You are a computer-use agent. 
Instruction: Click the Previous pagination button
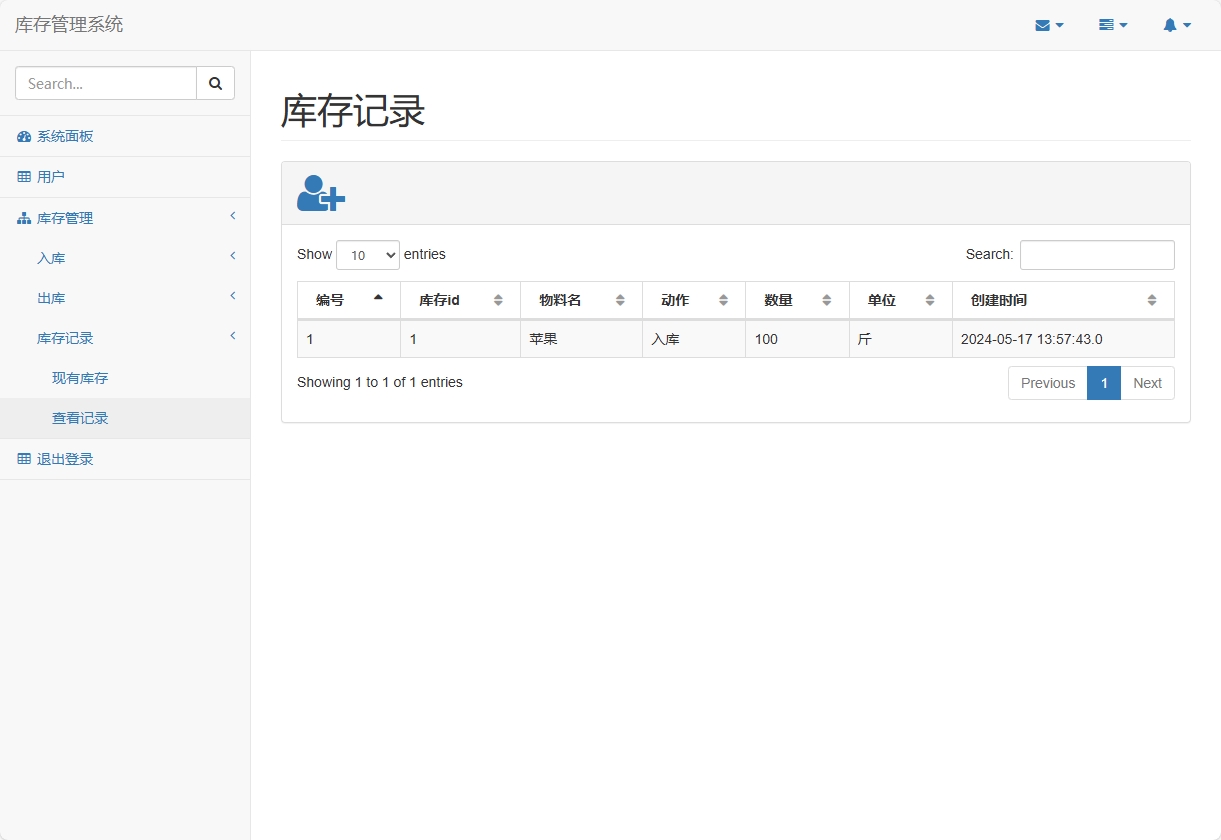click(1047, 383)
